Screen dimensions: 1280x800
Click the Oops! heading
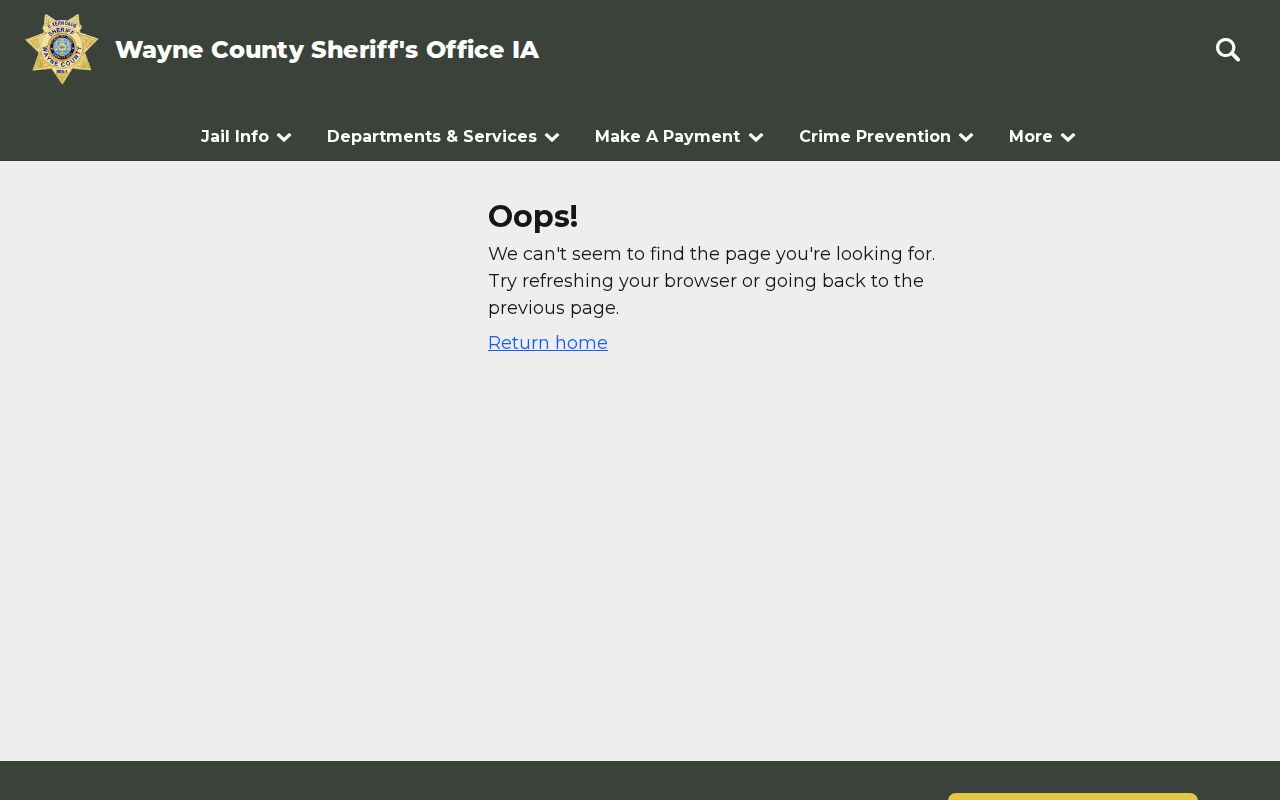tap(533, 216)
